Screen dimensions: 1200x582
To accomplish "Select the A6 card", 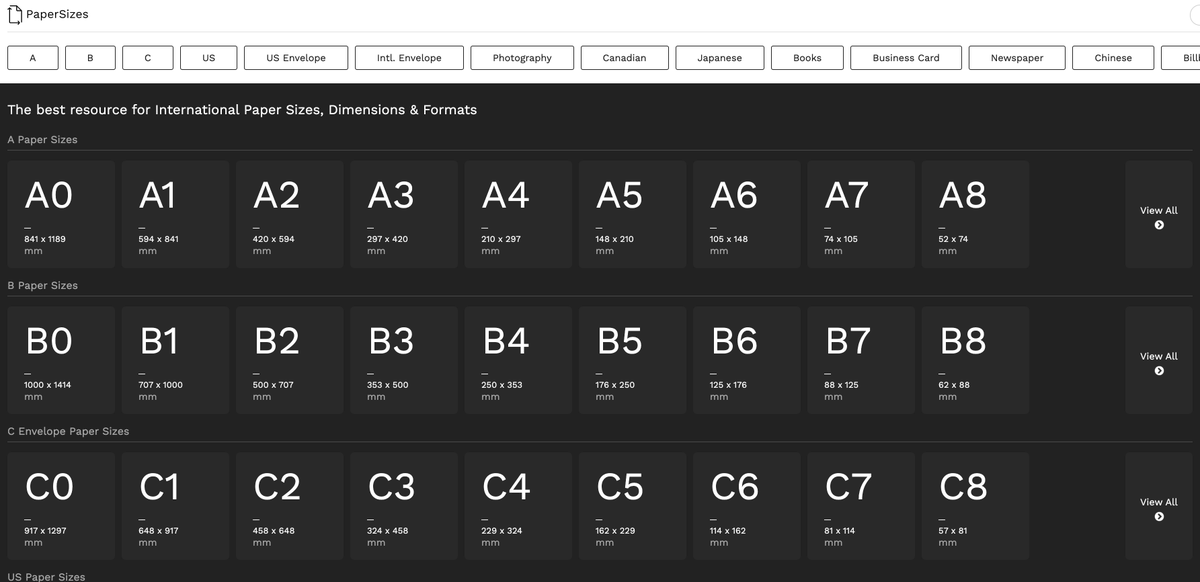I will (x=746, y=215).
